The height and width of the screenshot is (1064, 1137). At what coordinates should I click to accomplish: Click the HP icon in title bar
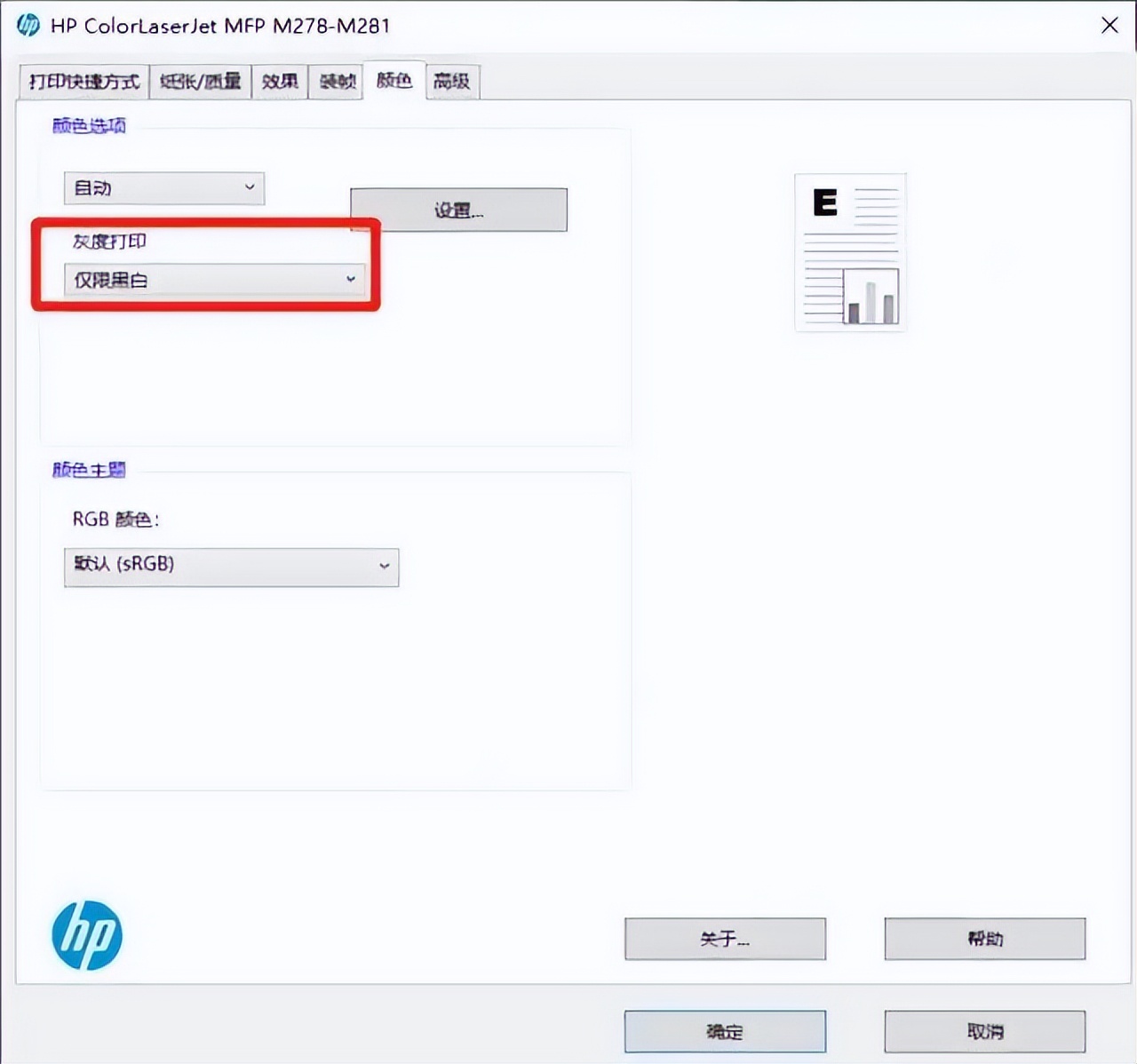click(28, 25)
